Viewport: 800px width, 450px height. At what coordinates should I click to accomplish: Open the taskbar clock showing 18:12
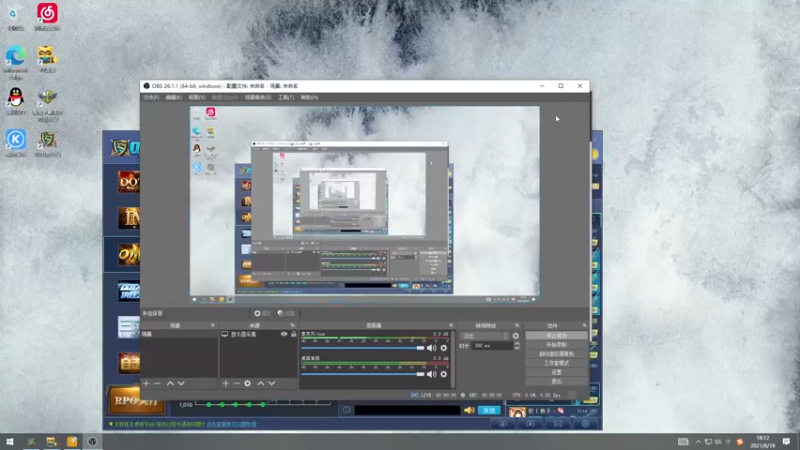763,441
